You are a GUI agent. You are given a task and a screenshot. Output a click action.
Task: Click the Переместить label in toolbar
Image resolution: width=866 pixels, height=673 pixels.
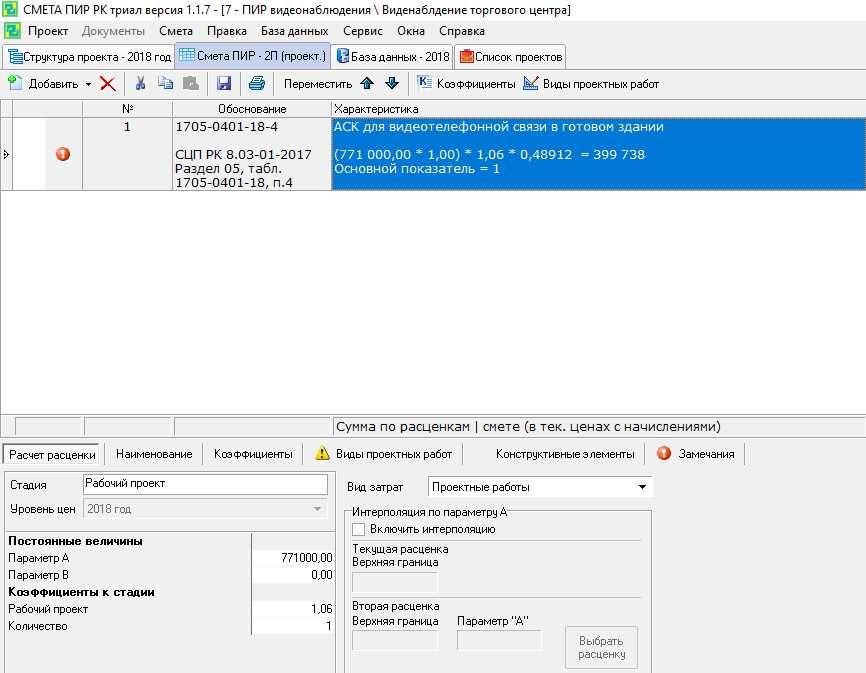pyautogui.click(x=318, y=84)
